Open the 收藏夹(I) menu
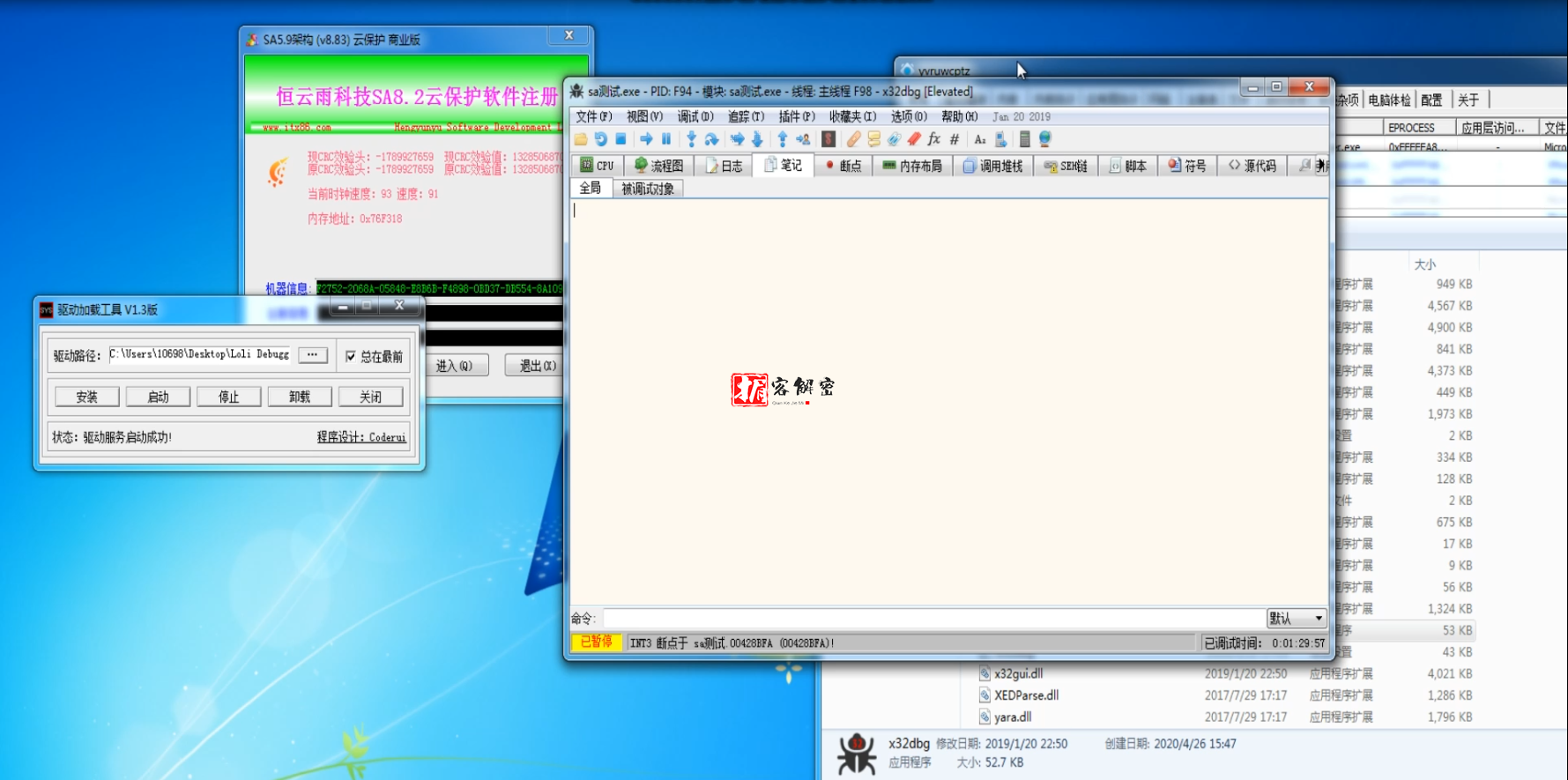The height and width of the screenshot is (780, 1568). click(852, 116)
